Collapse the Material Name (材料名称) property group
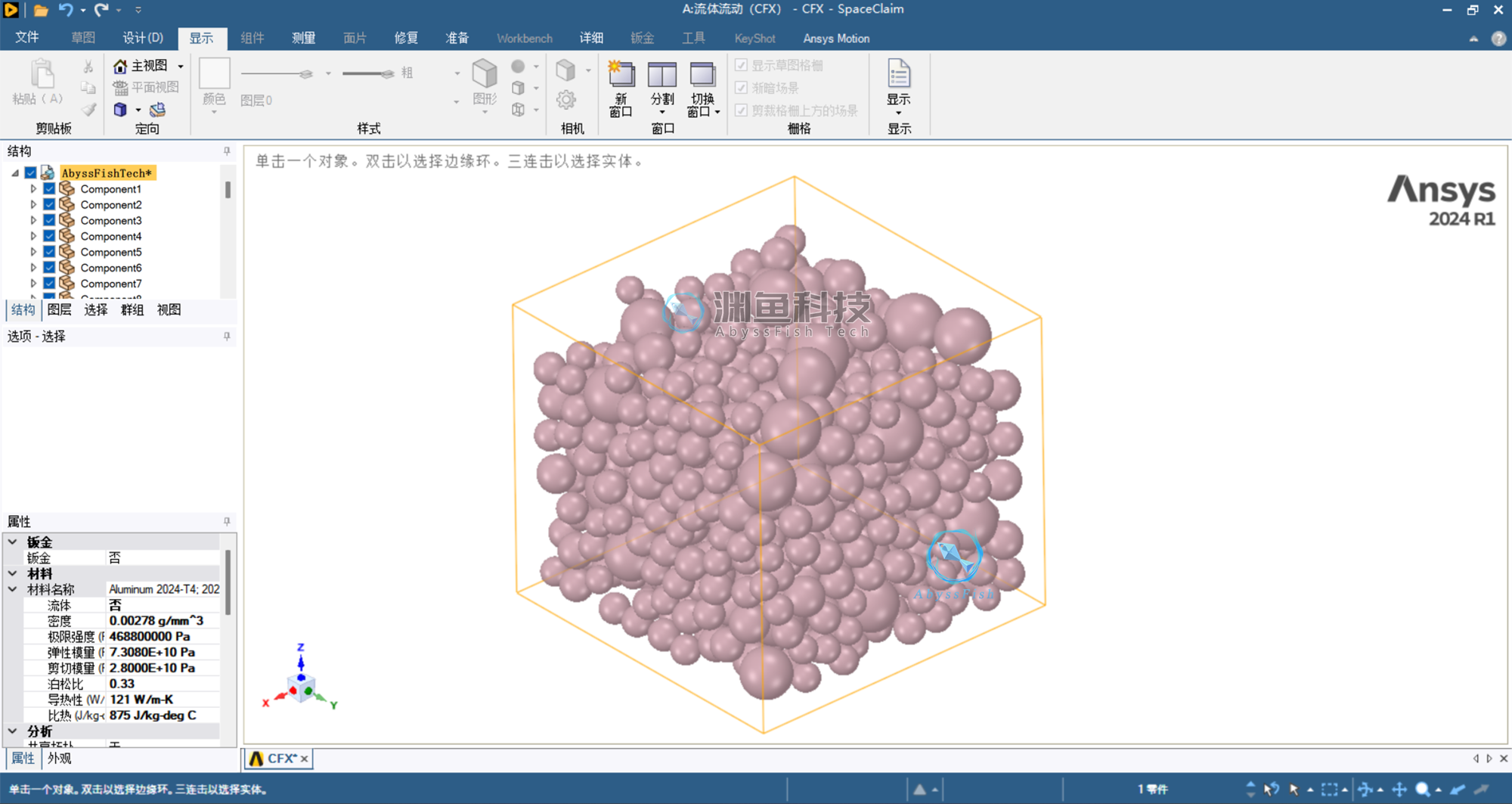Image resolution: width=1512 pixels, height=804 pixels. tap(13, 588)
